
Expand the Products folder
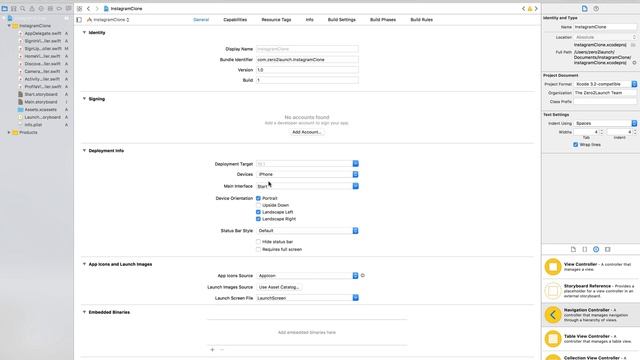point(9,133)
